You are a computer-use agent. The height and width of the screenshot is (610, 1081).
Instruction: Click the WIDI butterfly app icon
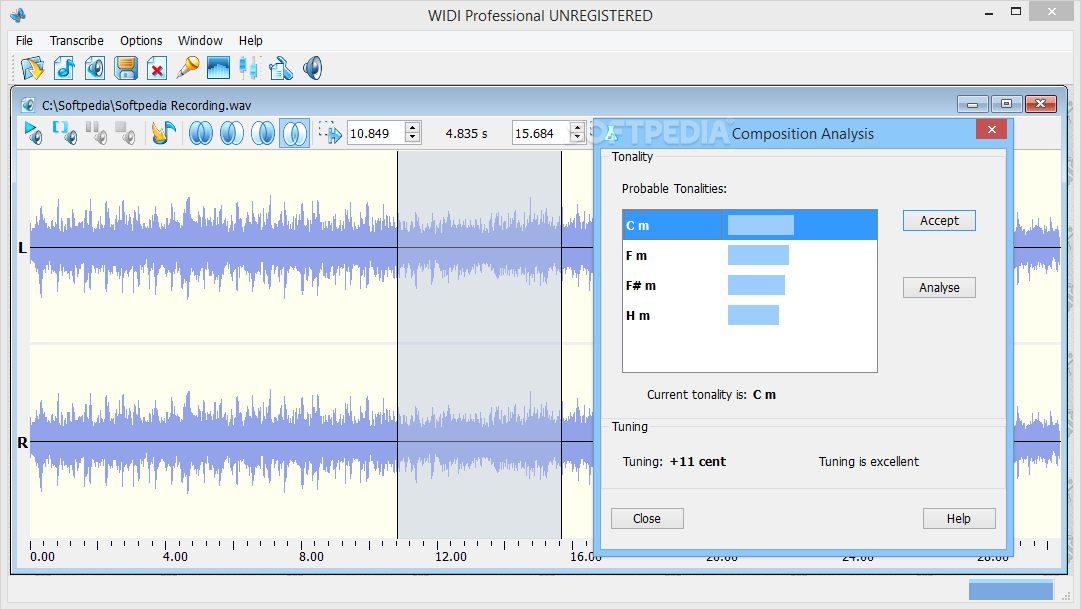(x=18, y=14)
